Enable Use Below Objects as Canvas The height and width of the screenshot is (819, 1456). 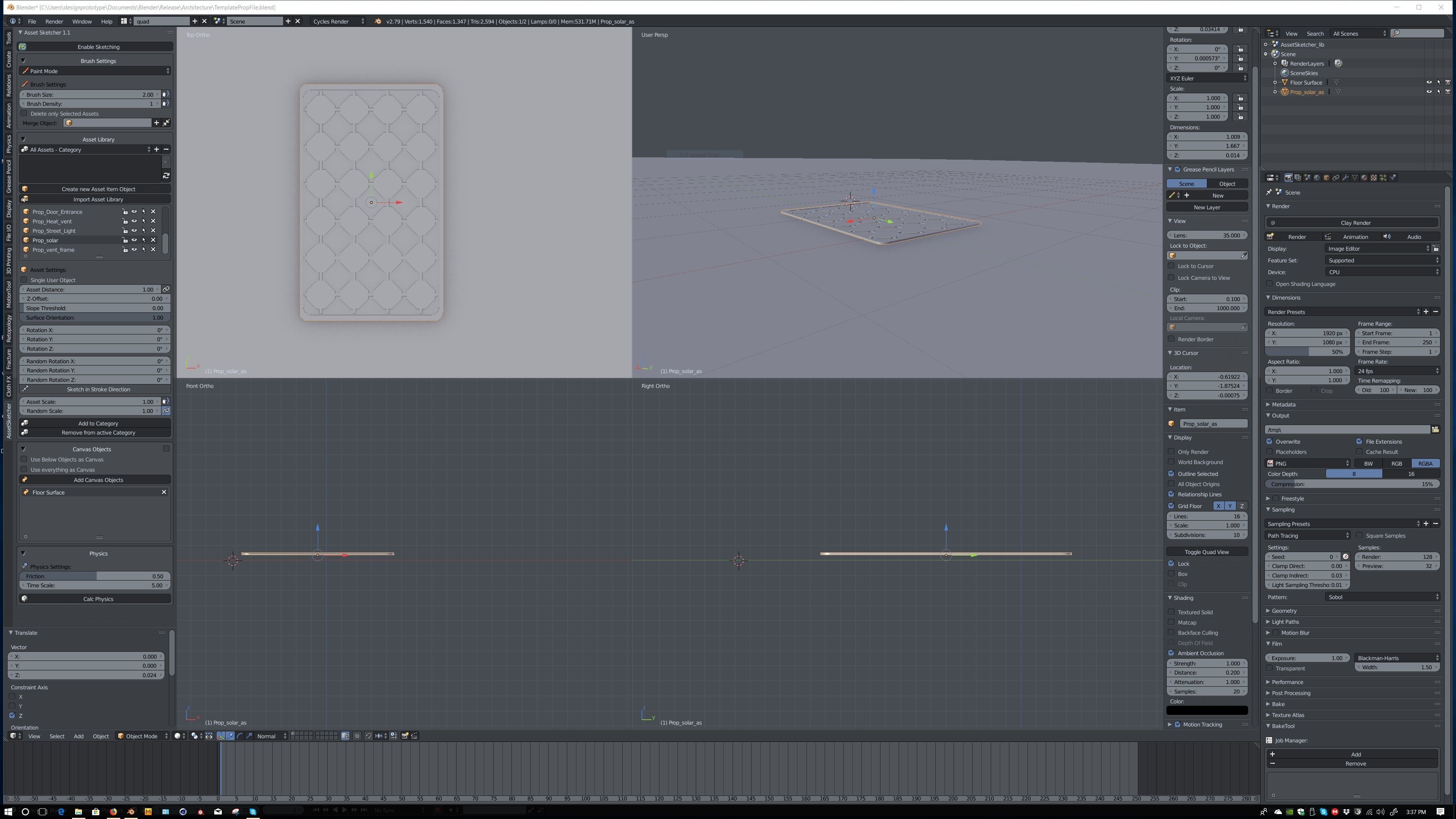(x=24, y=460)
